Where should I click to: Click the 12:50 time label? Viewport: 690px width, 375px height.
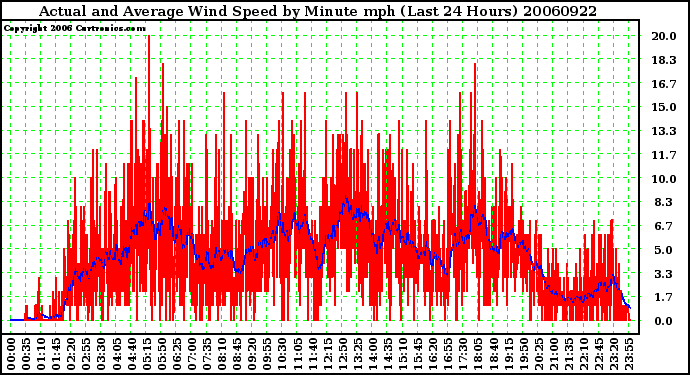342,354
